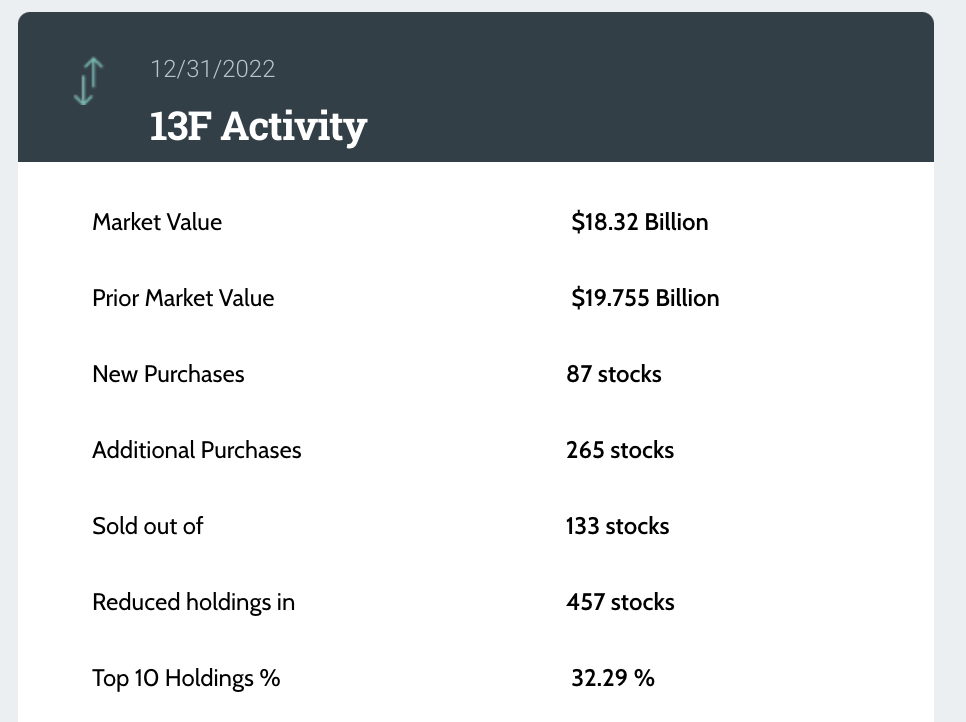
Task: Click the 32.29 % value
Action: click(613, 678)
